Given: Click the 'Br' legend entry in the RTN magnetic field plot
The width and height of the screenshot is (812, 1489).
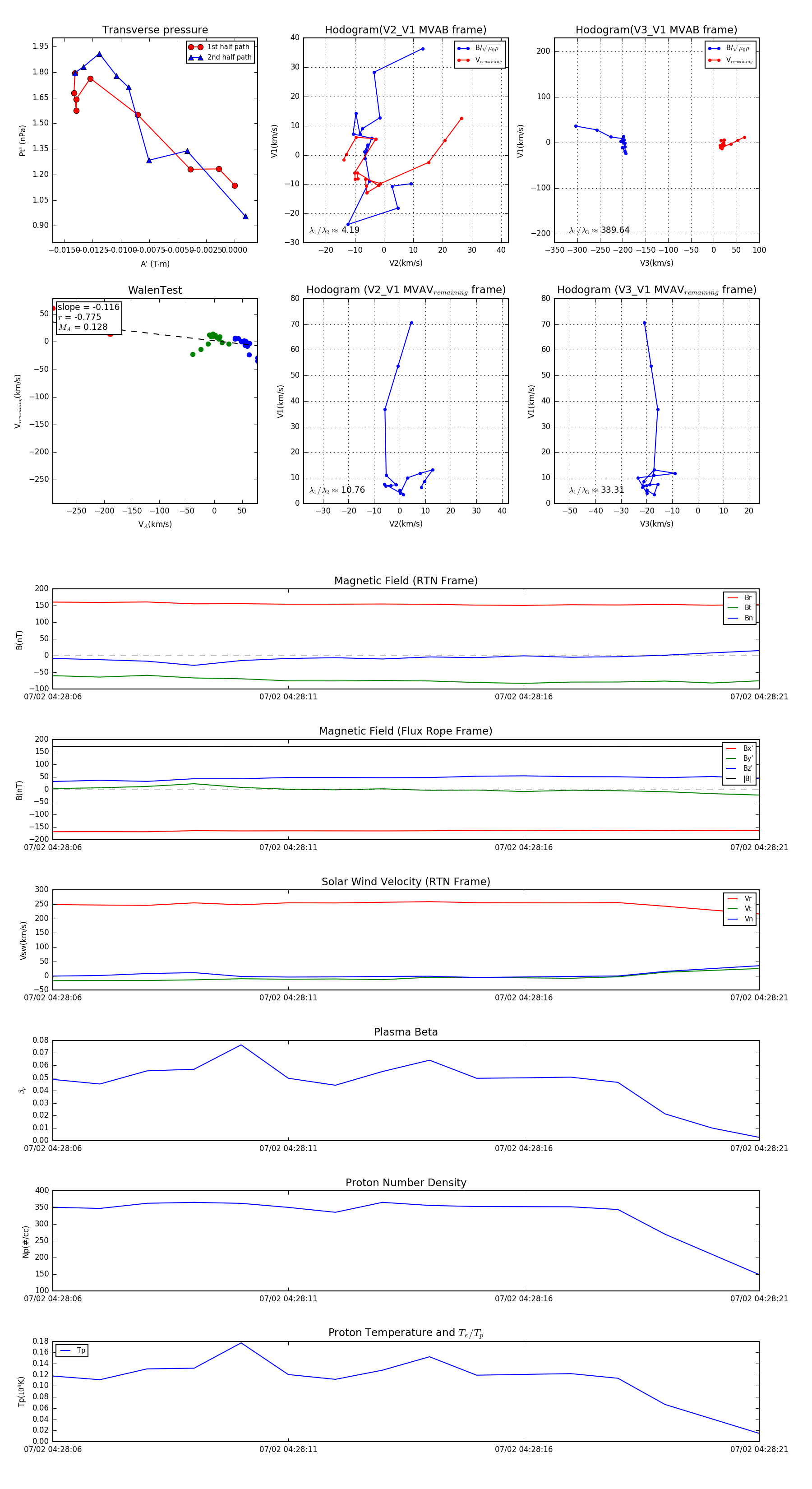Looking at the screenshot, I should 740,598.
